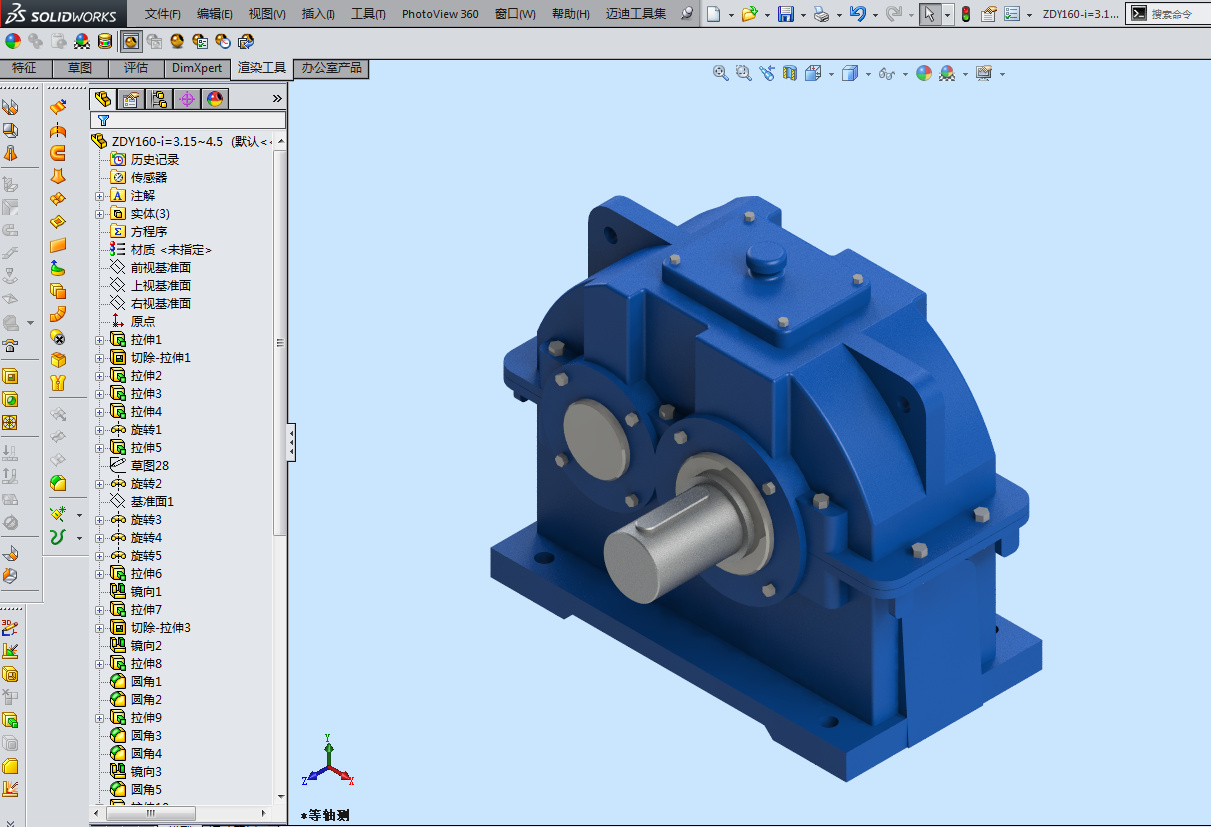Open the ConfigurationManager tab icon
Image resolution: width=1211 pixels, height=827 pixels.
click(x=159, y=98)
